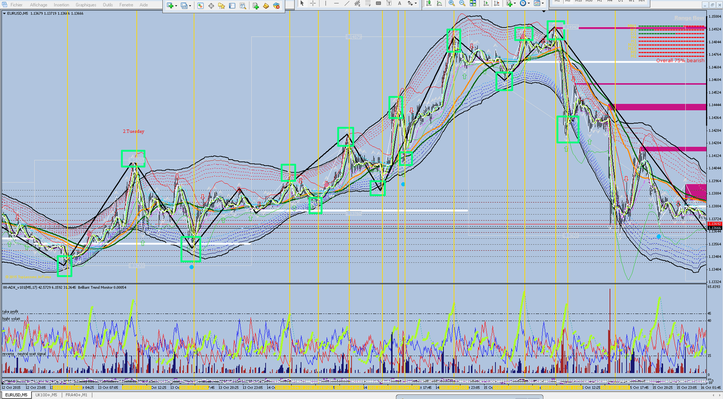Click the ADX indicator window label

click(65, 287)
